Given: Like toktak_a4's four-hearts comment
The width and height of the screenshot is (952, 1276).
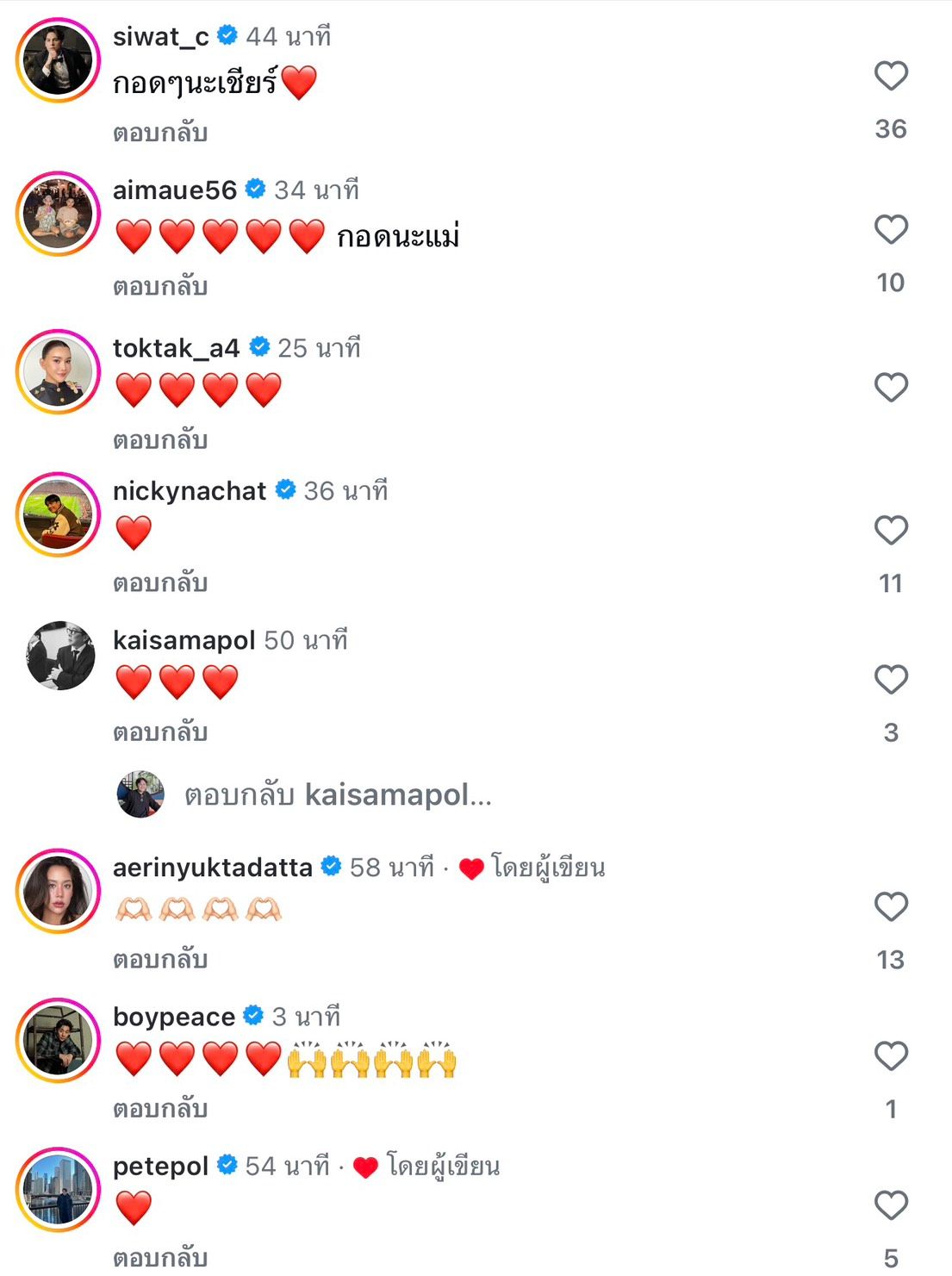Looking at the screenshot, I should 891,388.
